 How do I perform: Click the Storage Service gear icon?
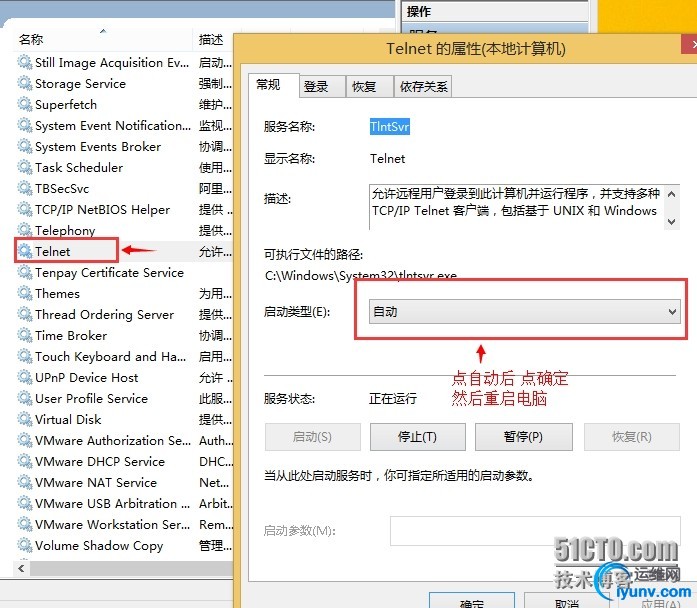click(x=24, y=83)
